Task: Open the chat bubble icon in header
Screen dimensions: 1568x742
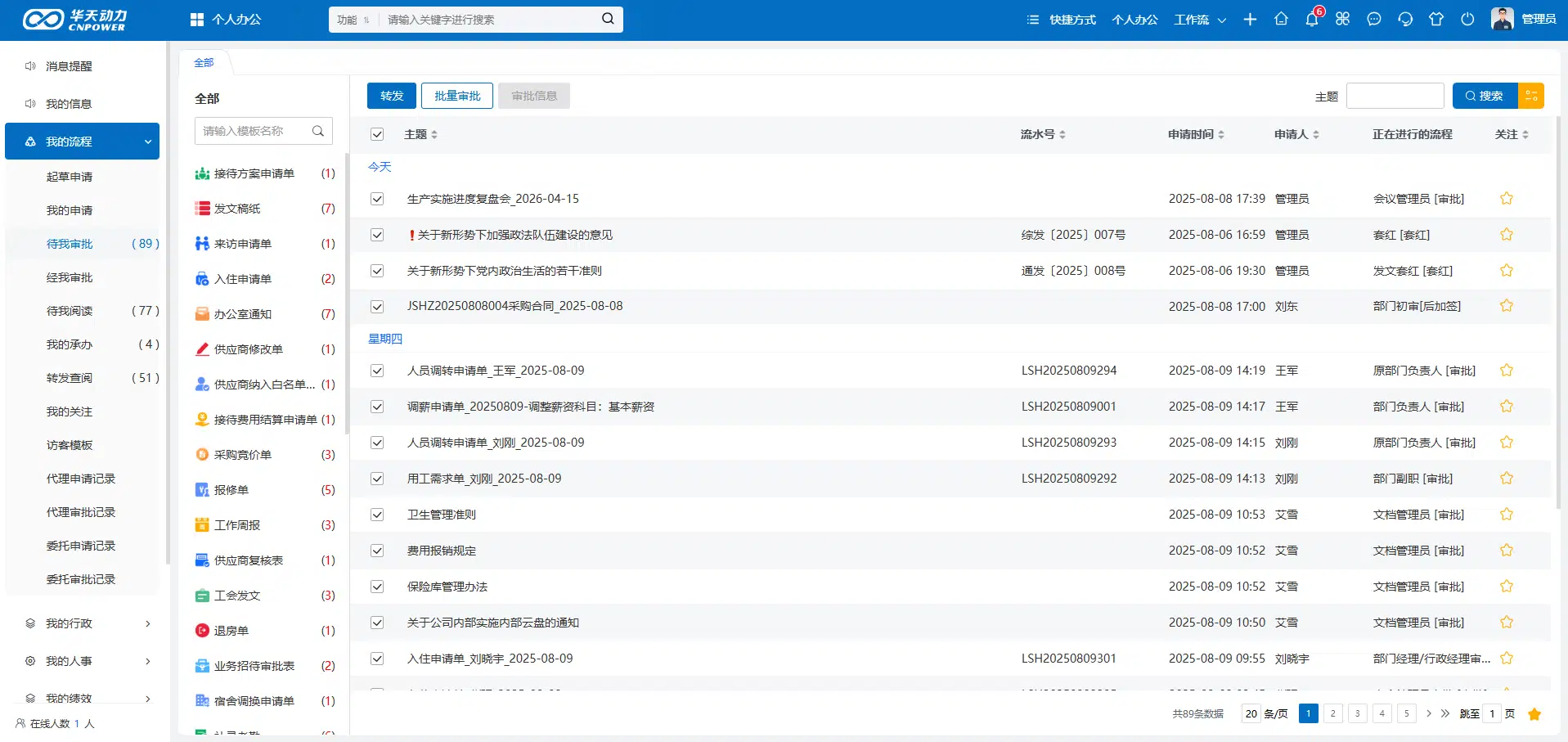Action: (x=1374, y=19)
